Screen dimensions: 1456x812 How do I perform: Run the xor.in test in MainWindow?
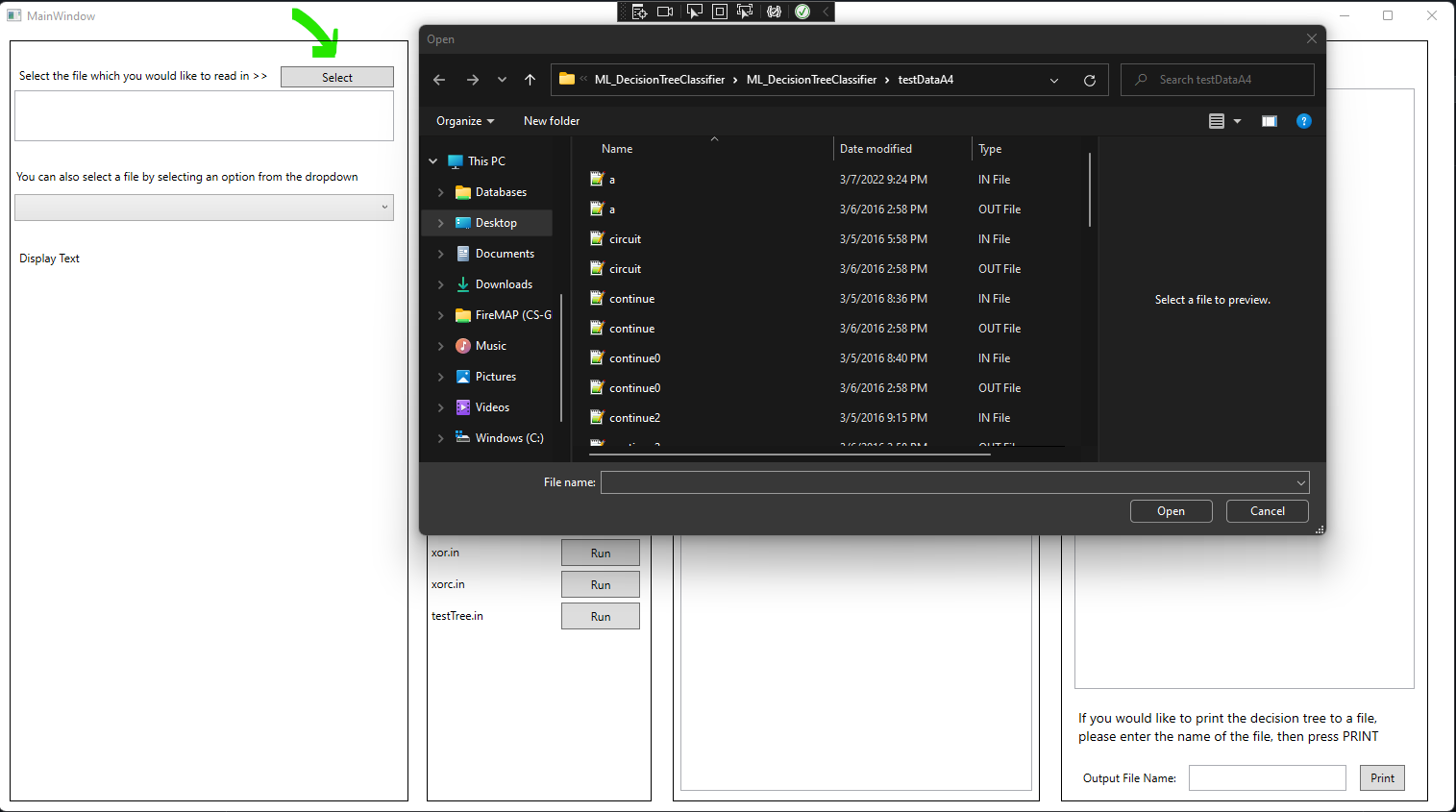[601, 554]
